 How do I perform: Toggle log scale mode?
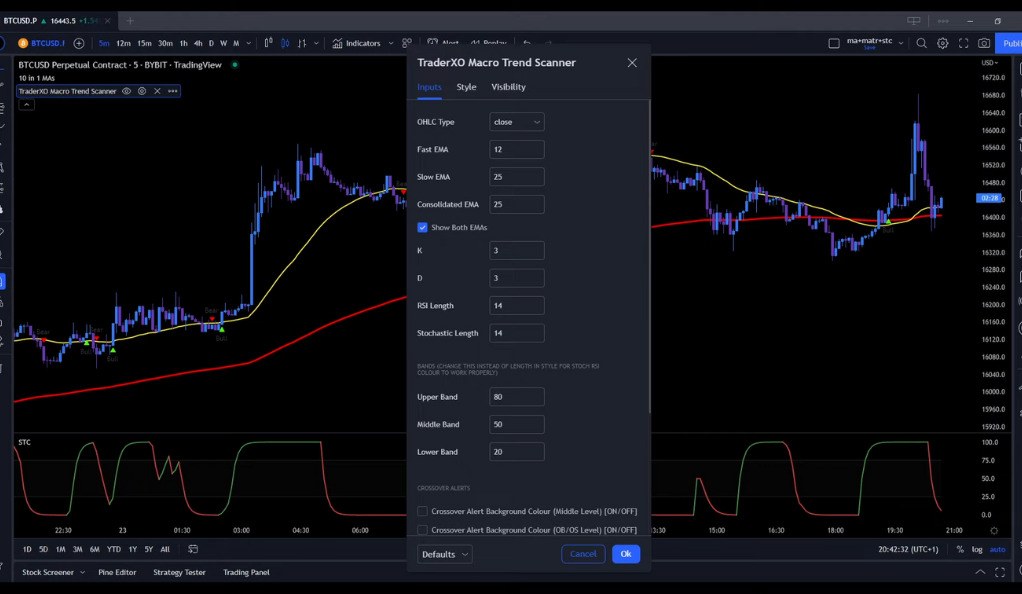977,549
